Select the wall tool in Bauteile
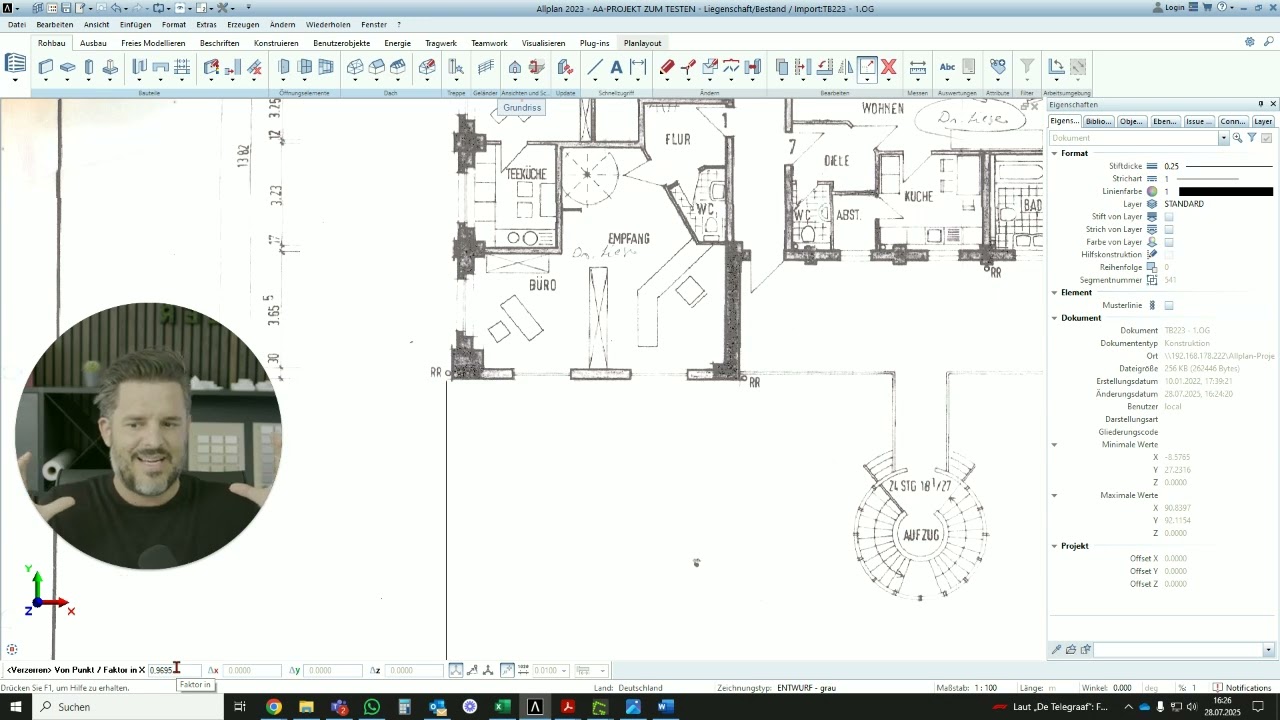Viewport: 1280px width, 720px height. click(46, 67)
